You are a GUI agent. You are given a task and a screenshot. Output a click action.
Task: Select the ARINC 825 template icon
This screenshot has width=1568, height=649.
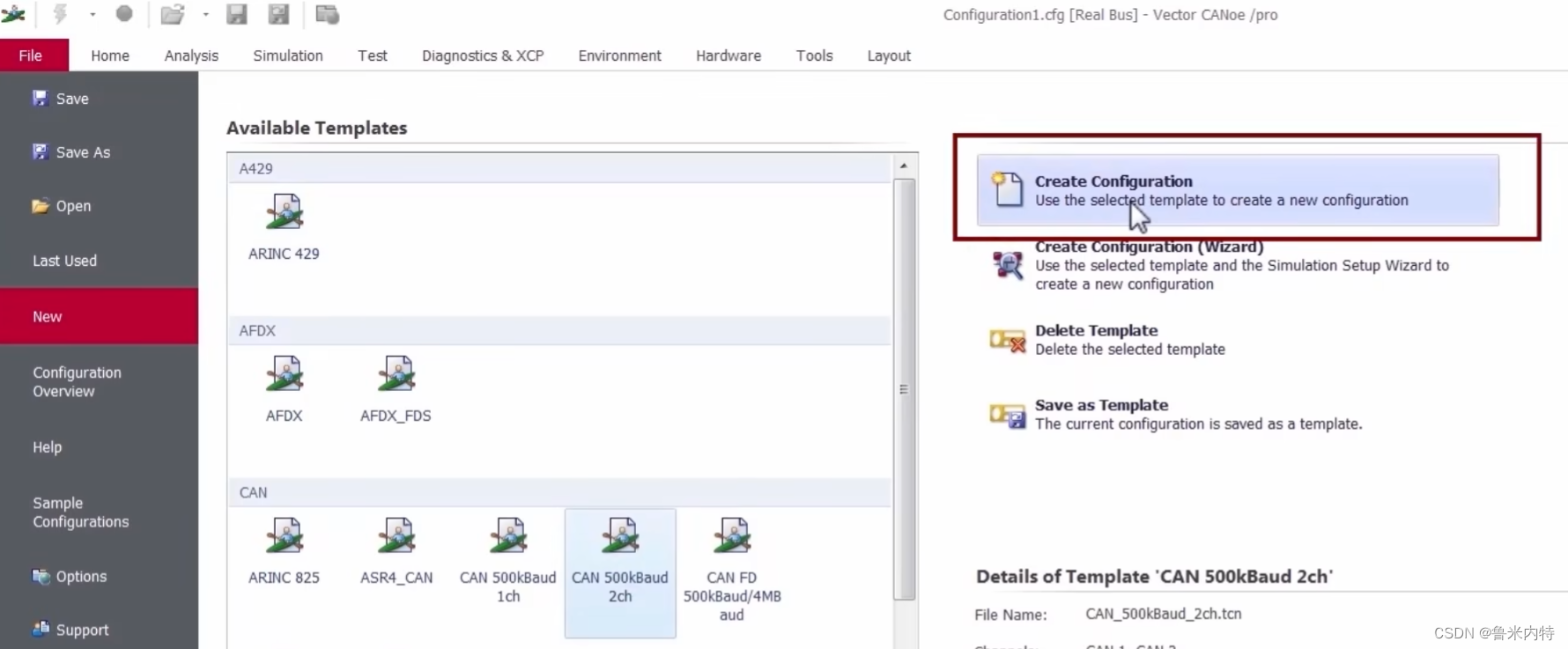[x=285, y=536]
